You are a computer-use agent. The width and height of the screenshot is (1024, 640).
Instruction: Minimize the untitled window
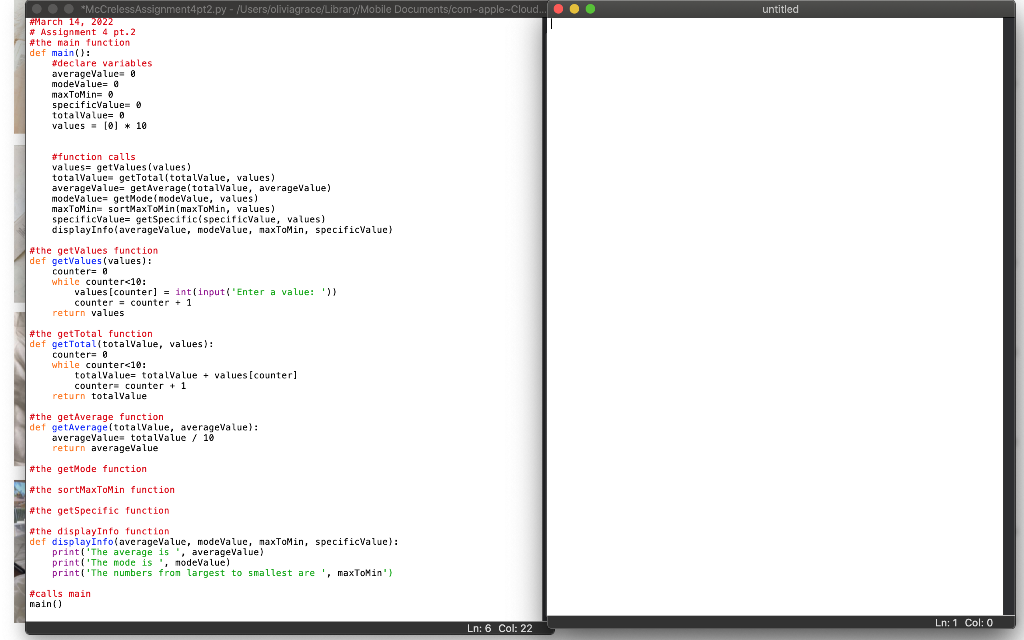click(x=573, y=9)
